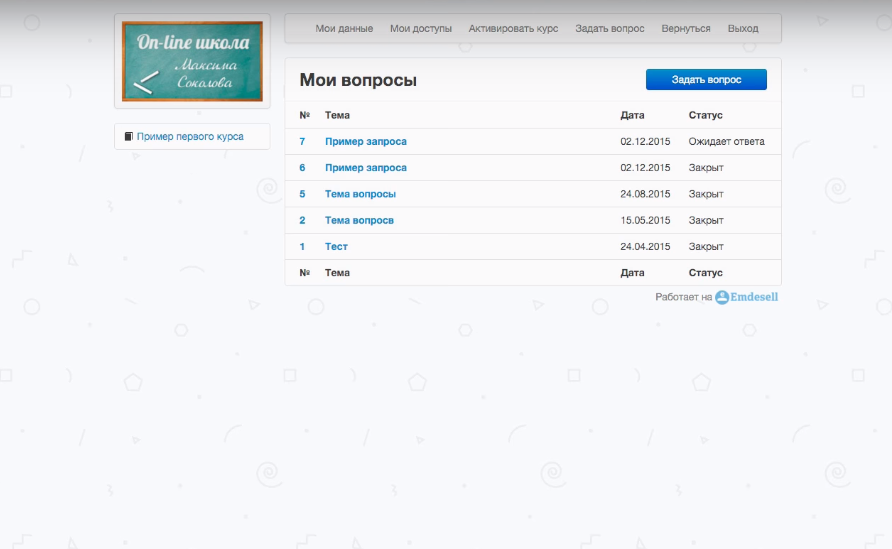The height and width of the screenshot is (549, 892).
Task: Click the top Дата column header
Action: (x=632, y=115)
